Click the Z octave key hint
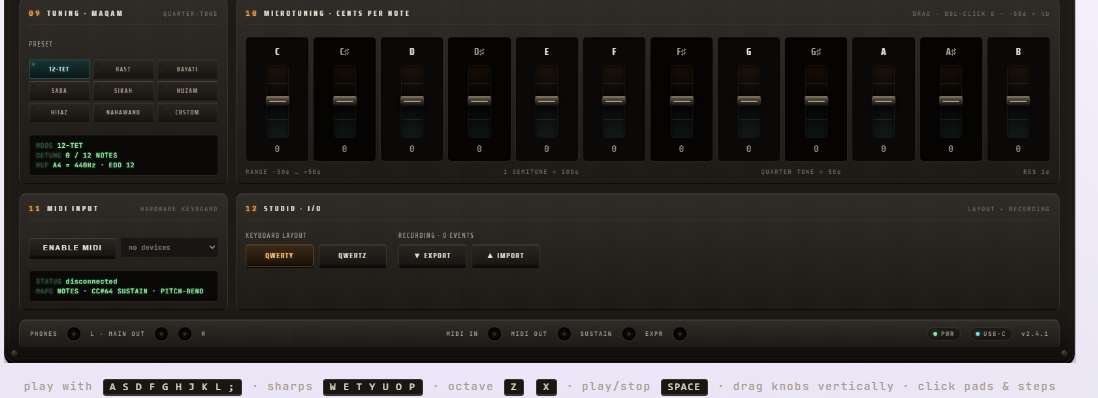1098x398 pixels. [513, 387]
